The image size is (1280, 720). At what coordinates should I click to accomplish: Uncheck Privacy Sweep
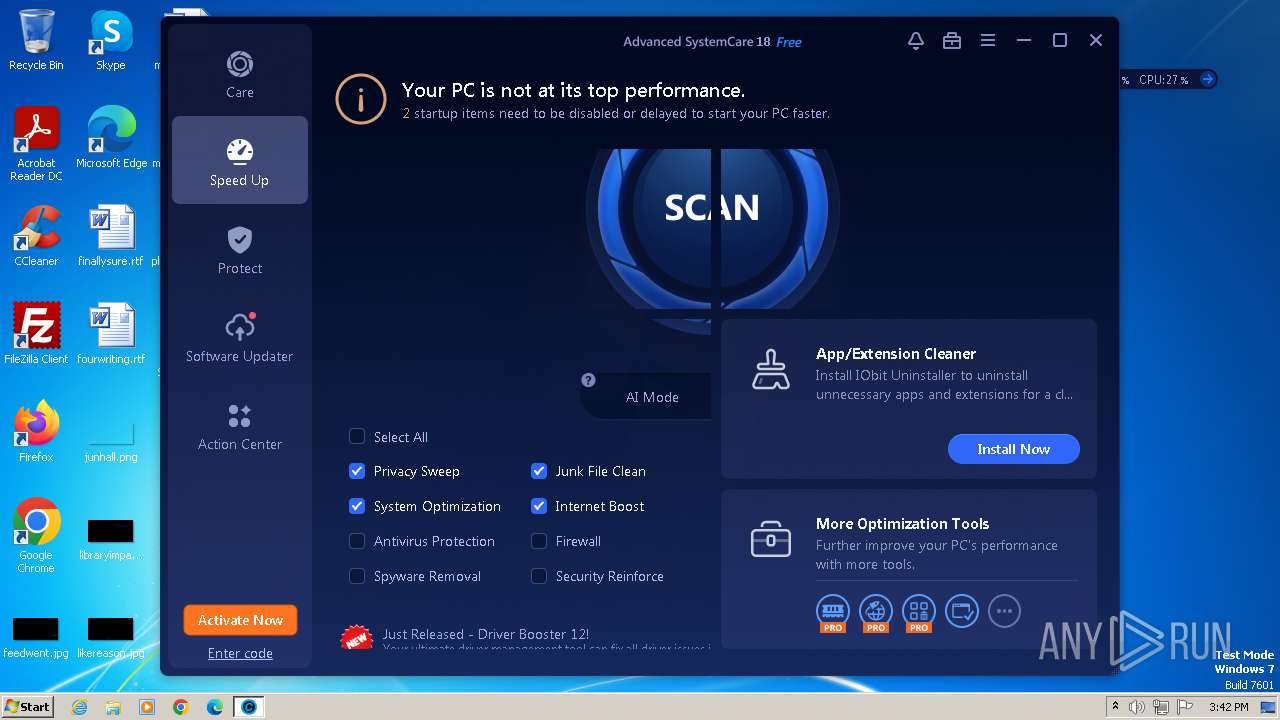357,471
